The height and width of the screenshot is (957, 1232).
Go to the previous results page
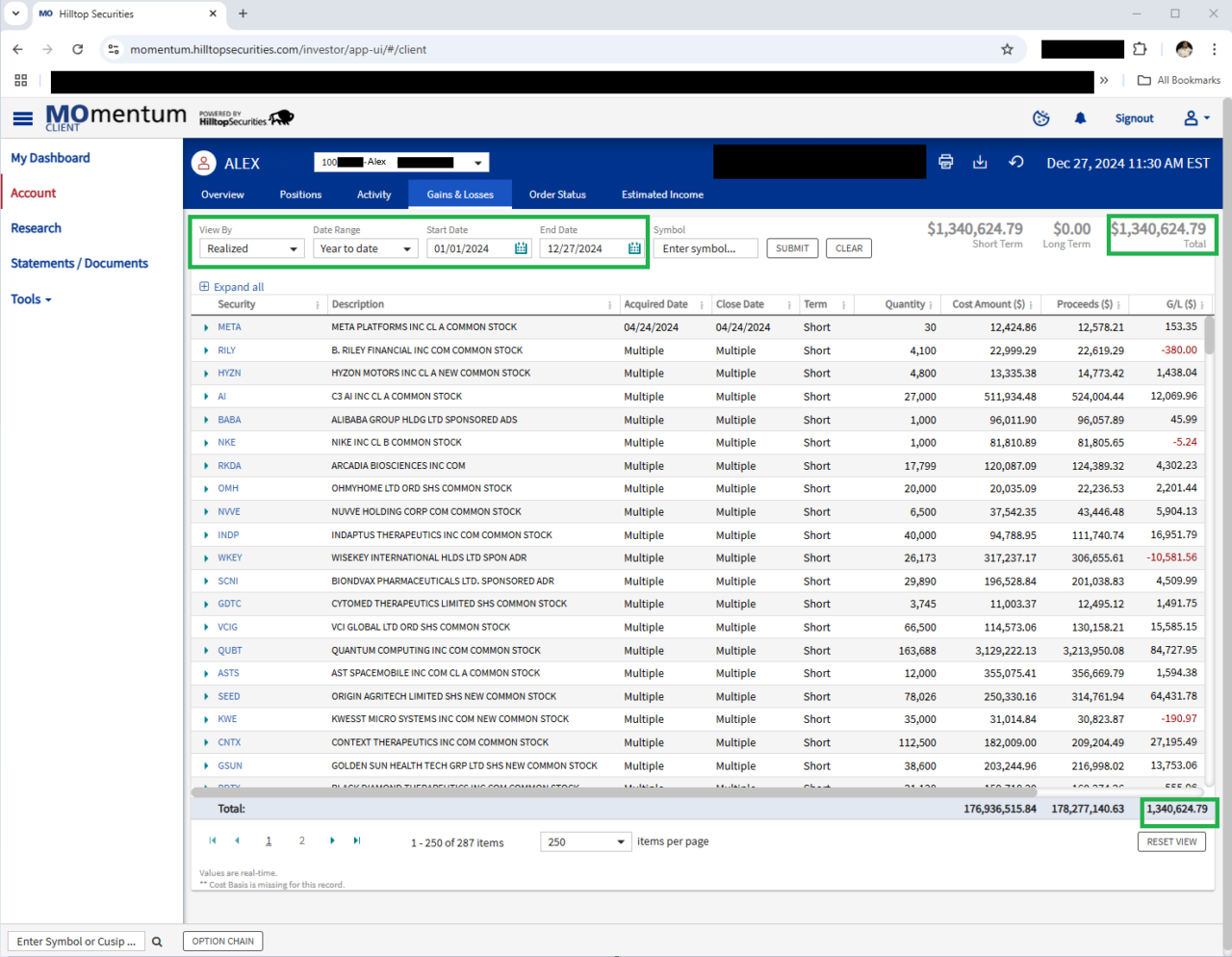[x=237, y=841]
